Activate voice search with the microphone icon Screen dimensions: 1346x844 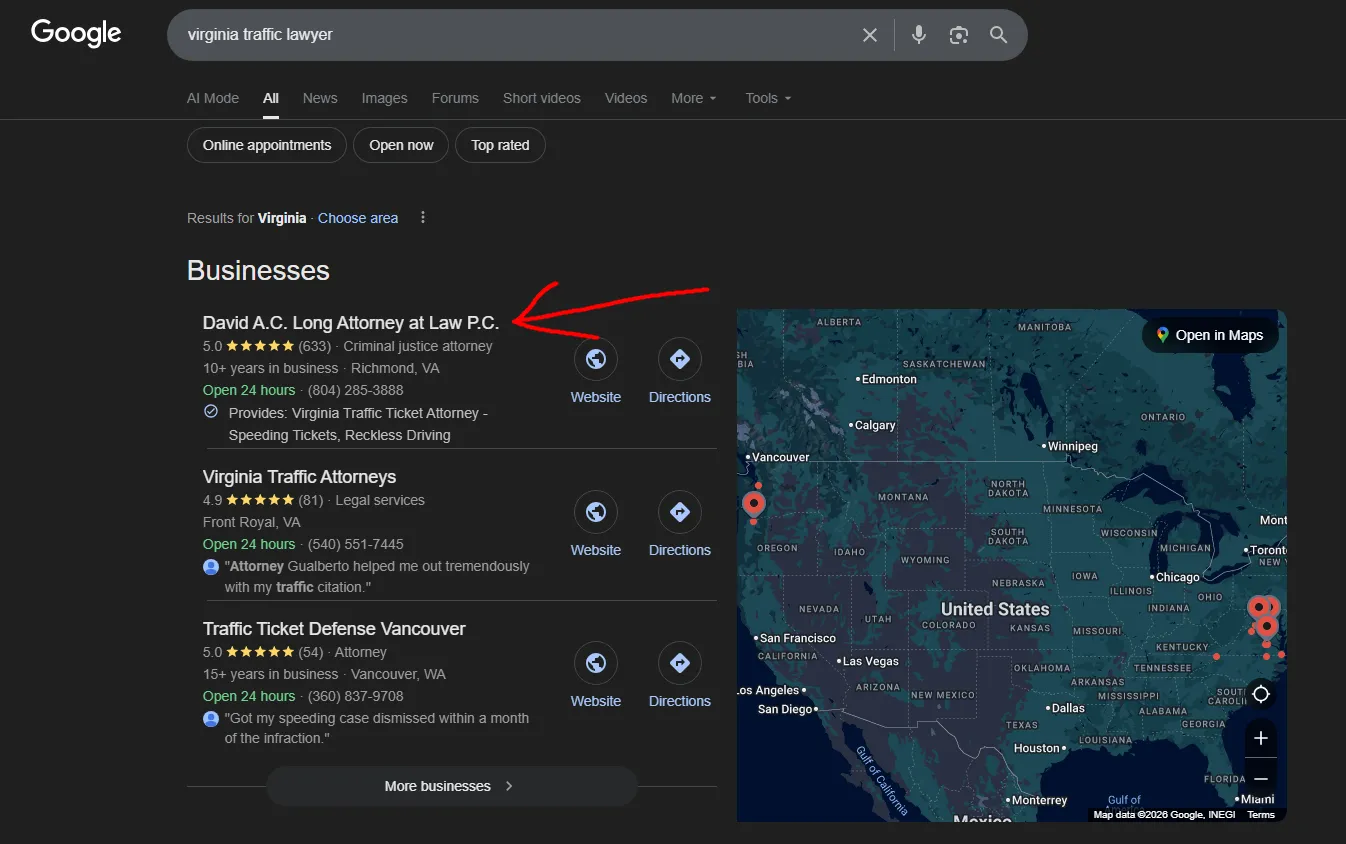[x=918, y=34]
